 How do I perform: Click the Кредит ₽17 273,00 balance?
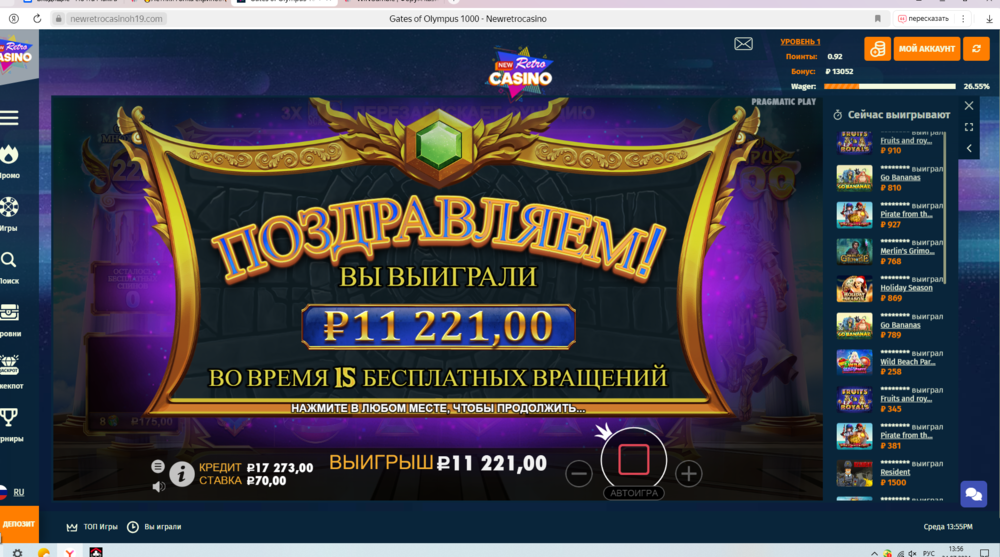click(256, 468)
